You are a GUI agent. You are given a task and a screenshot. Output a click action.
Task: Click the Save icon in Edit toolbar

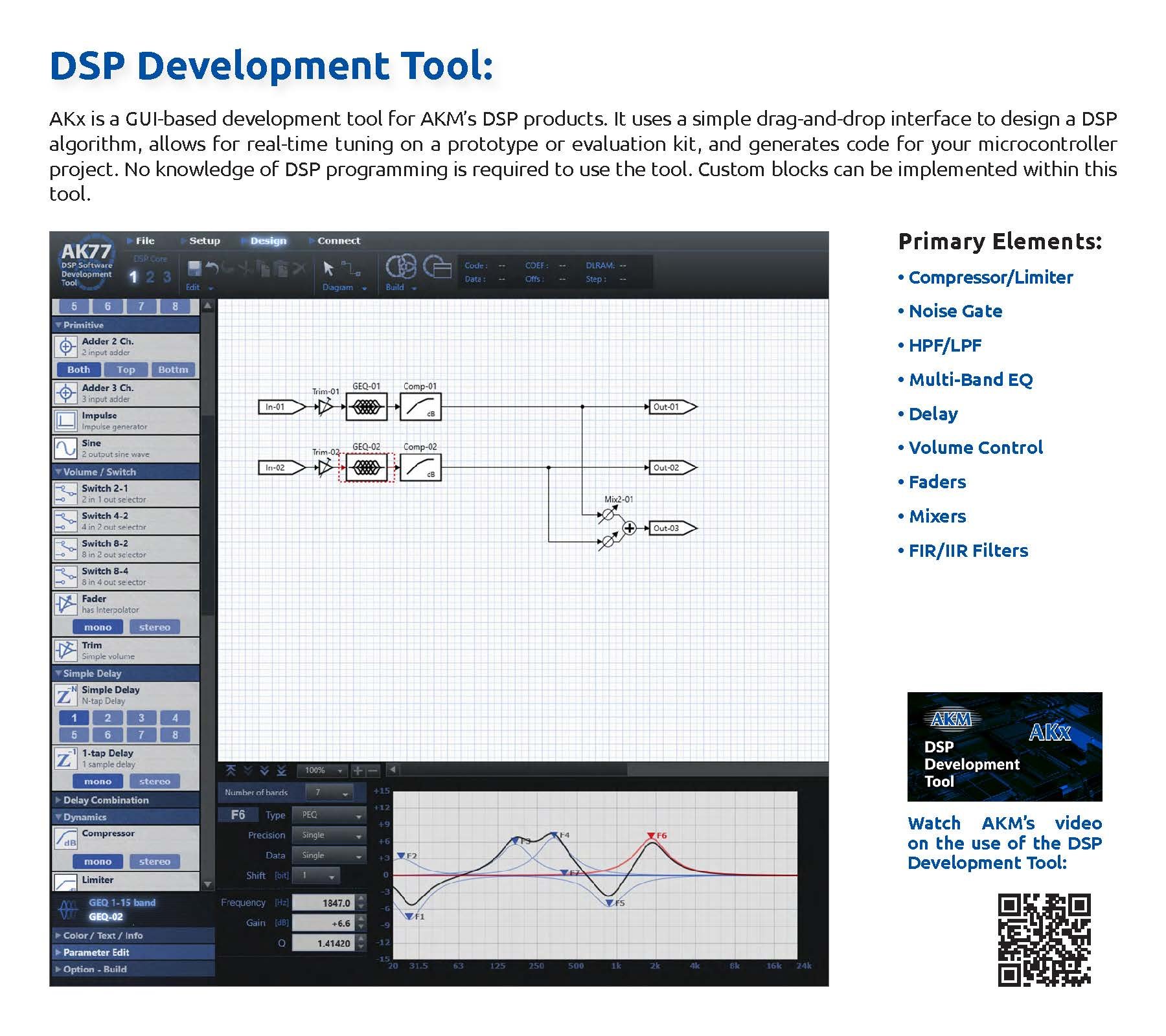pos(194,268)
